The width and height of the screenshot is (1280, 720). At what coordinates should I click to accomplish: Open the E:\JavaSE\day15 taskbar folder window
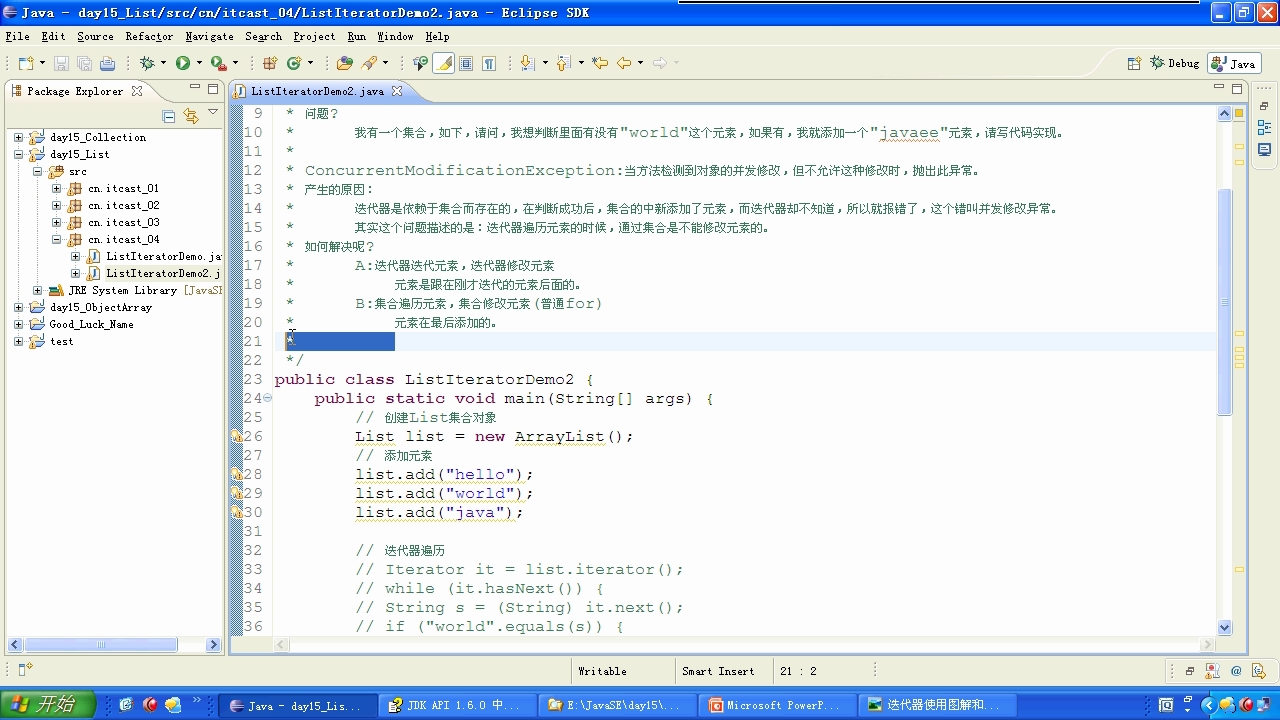point(618,705)
